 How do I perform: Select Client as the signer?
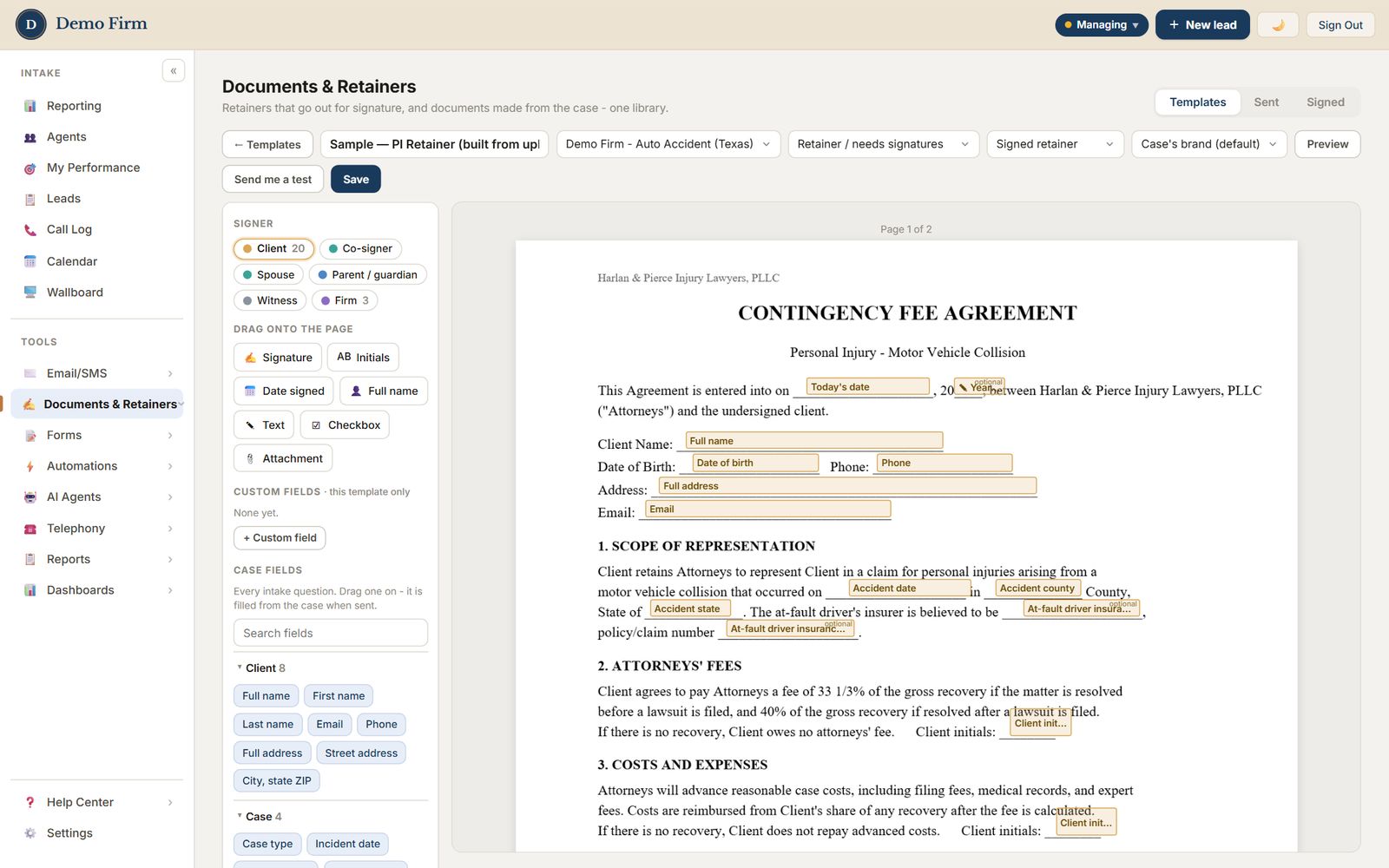pyautogui.click(x=273, y=248)
